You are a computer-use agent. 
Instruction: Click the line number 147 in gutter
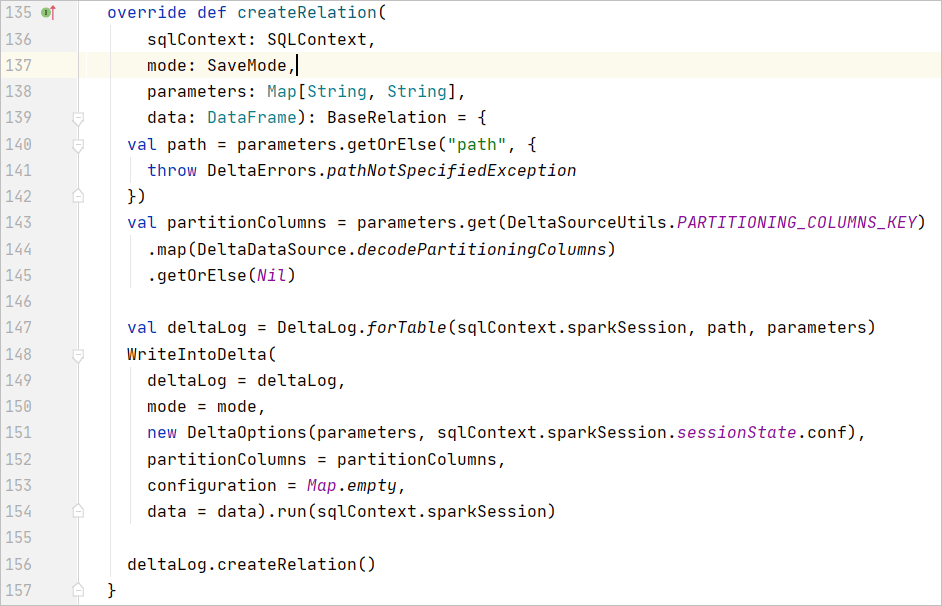pyautogui.click(x=18, y=327)
